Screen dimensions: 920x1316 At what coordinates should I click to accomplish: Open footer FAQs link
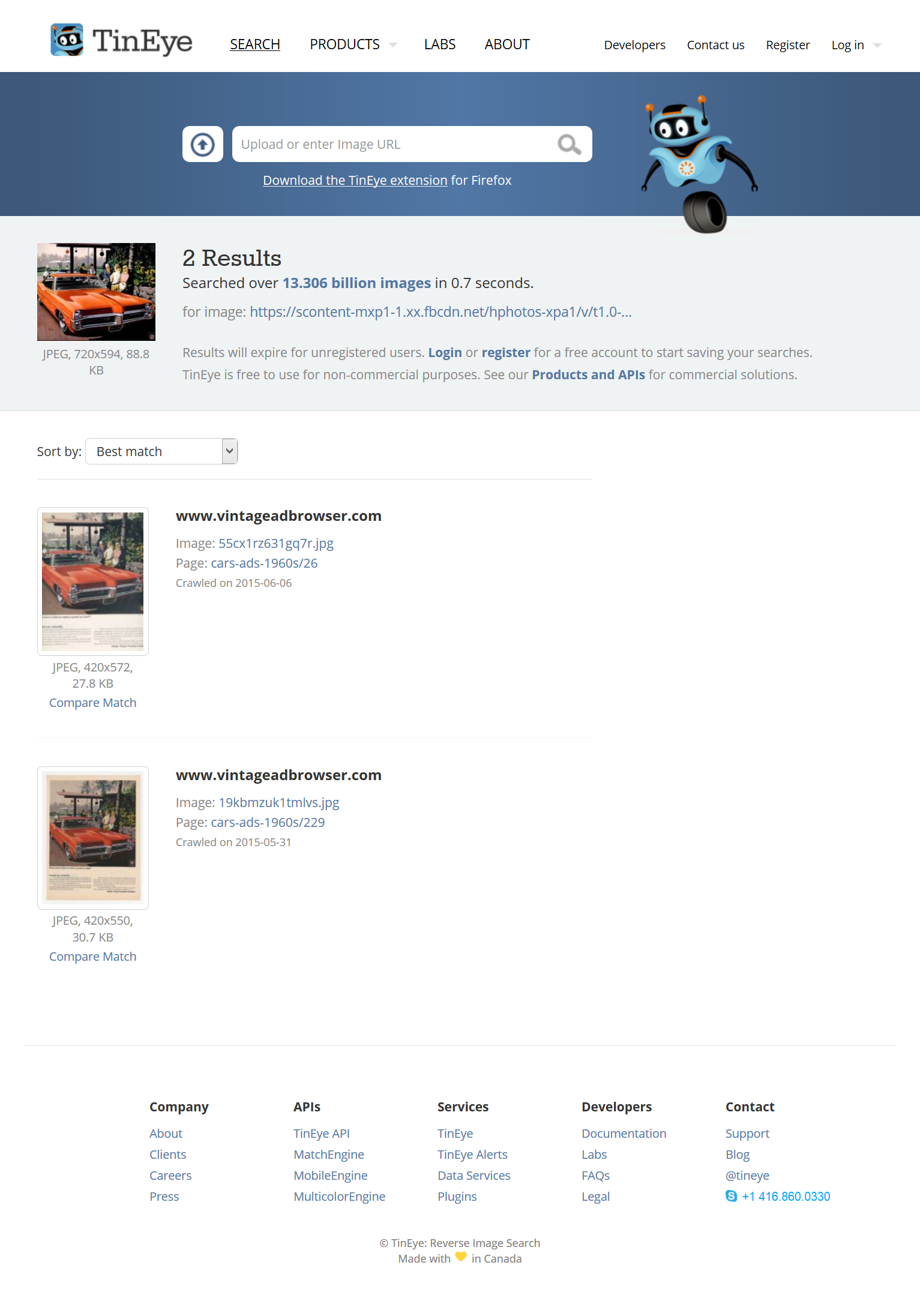pyautogui.click(x=595, y=1176)
